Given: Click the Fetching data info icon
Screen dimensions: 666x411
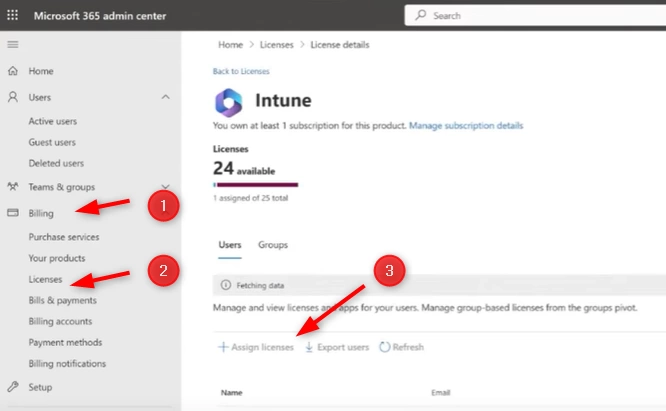Looking at the screenshot, I should coord(226,285).
